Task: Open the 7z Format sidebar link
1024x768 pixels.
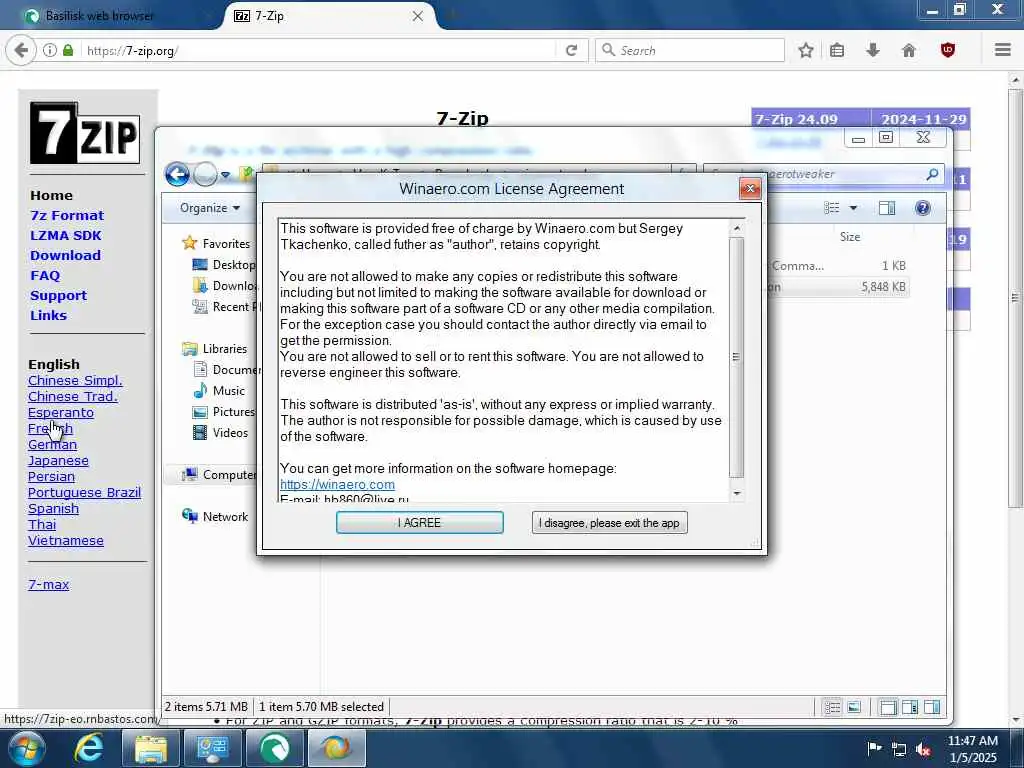Action: [67, 216]
